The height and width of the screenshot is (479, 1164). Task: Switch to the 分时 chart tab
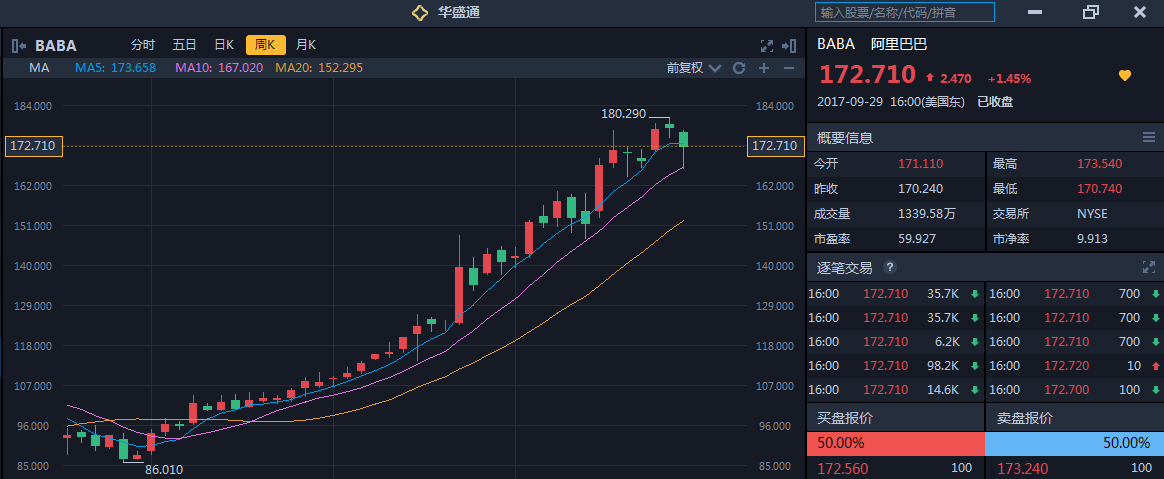pos(143,45)
